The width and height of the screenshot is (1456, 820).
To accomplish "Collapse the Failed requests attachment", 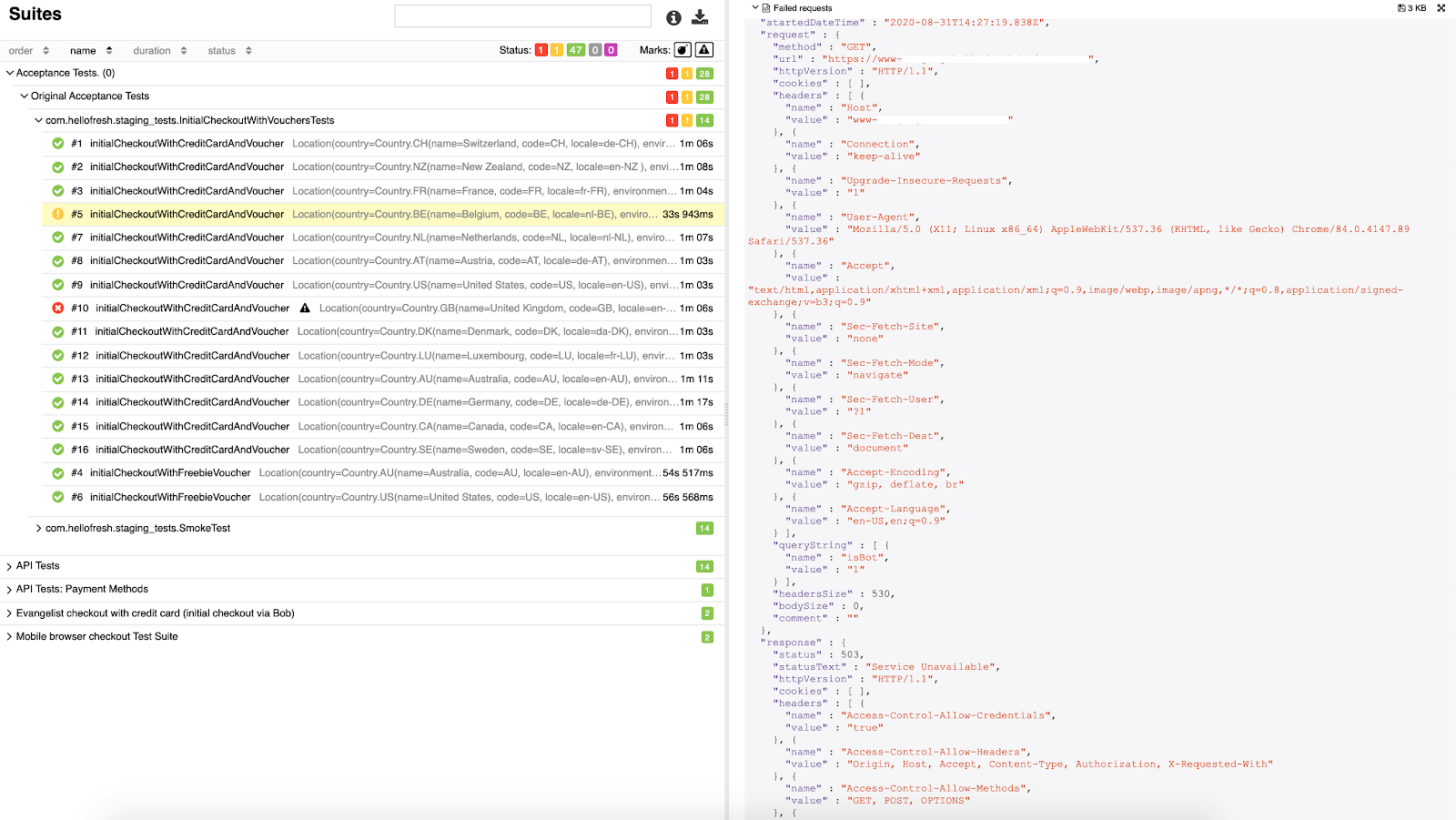I will coord(755,7).
